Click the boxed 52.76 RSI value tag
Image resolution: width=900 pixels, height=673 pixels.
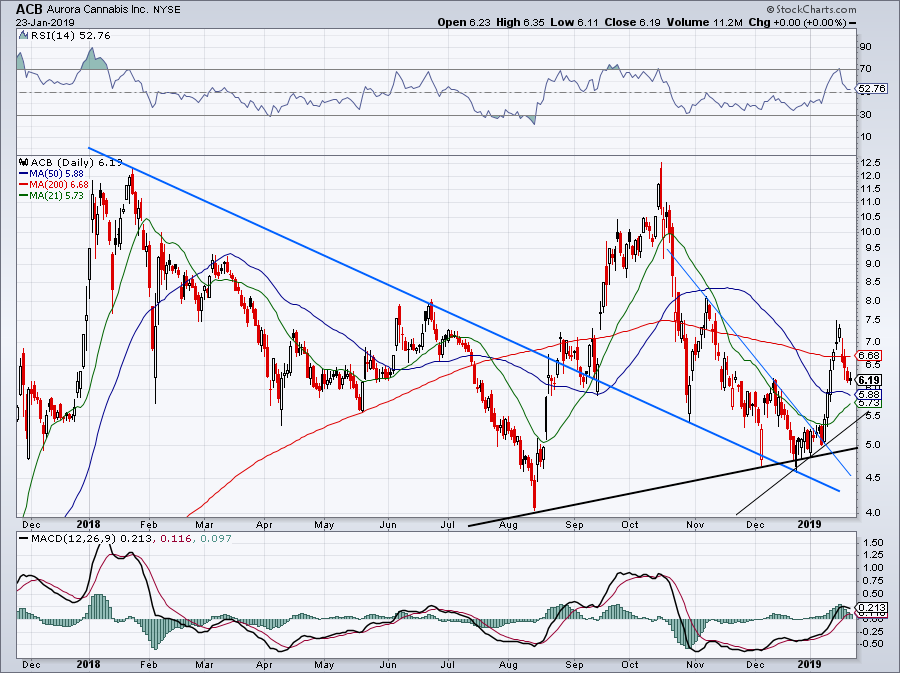872,89
